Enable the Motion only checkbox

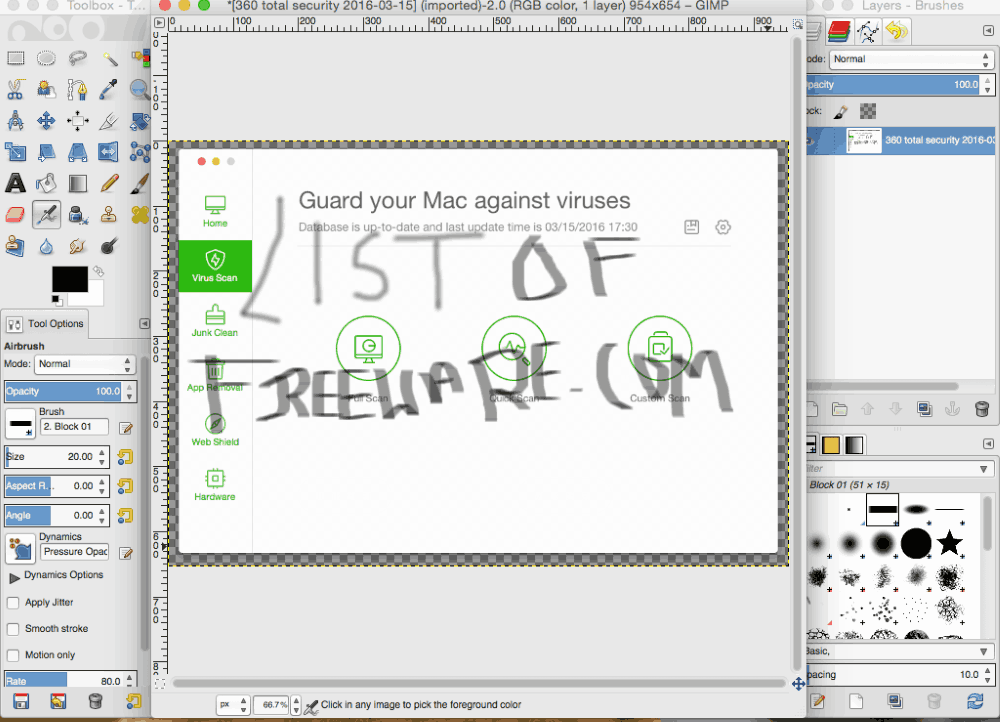13,655
